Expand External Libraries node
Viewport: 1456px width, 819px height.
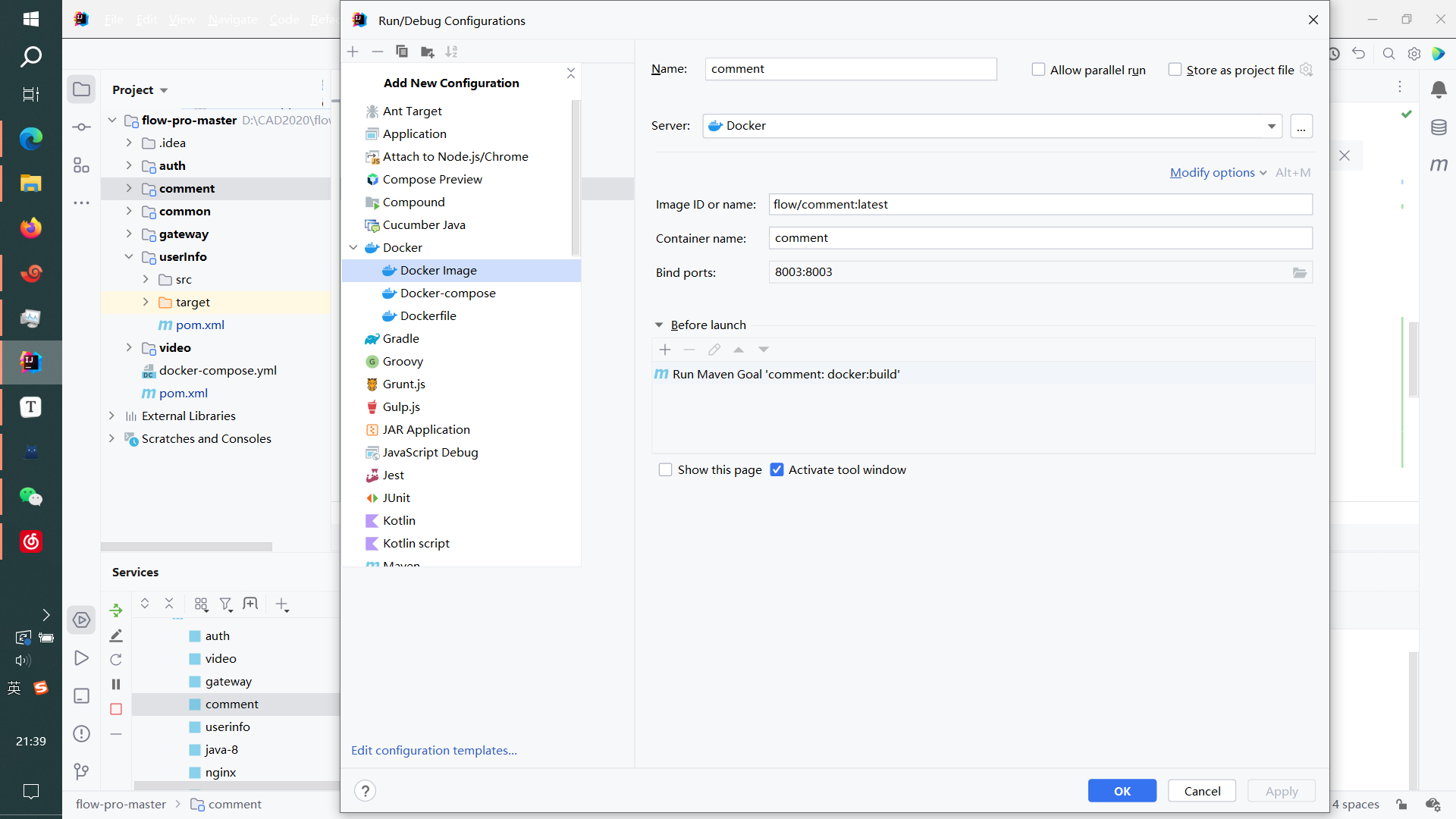(x=111, y=416)
